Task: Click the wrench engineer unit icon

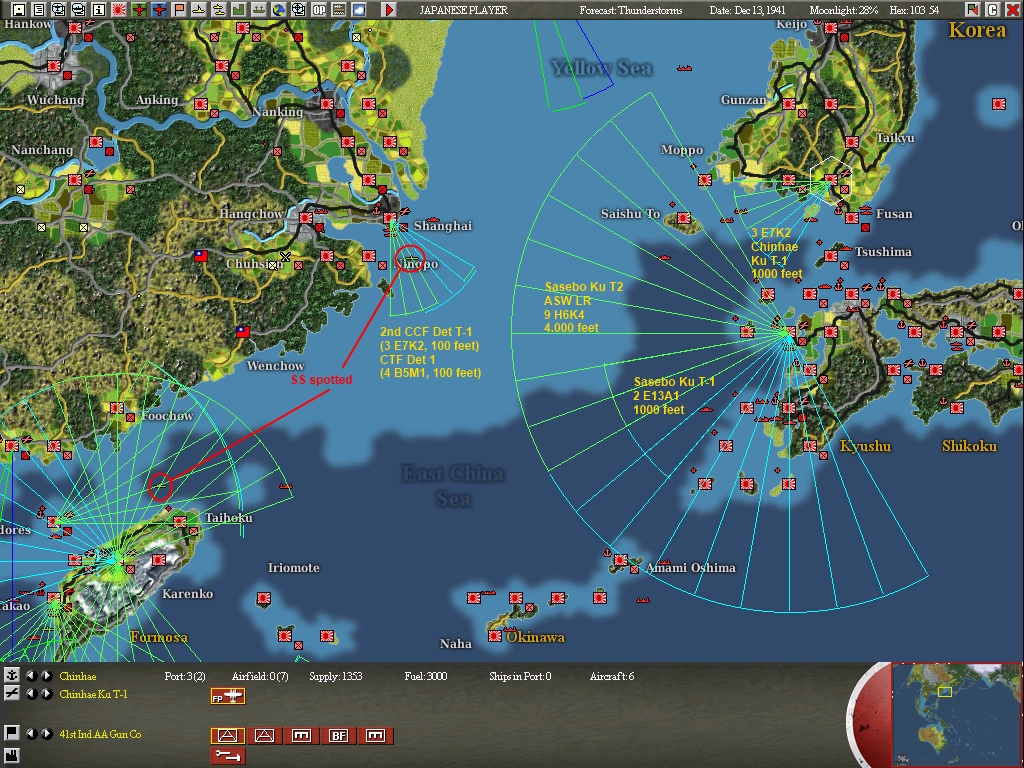Action: 228,756
